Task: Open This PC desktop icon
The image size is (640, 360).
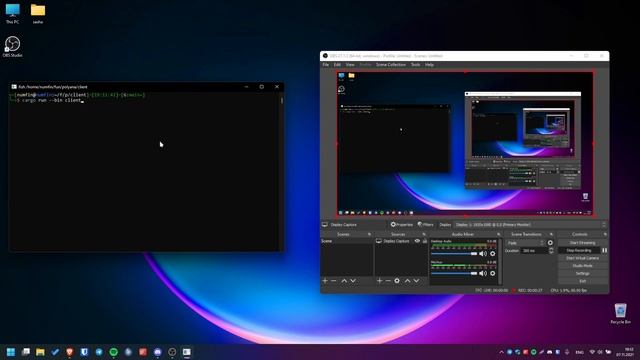Action: pyautogui.click(x=12, y=13)
